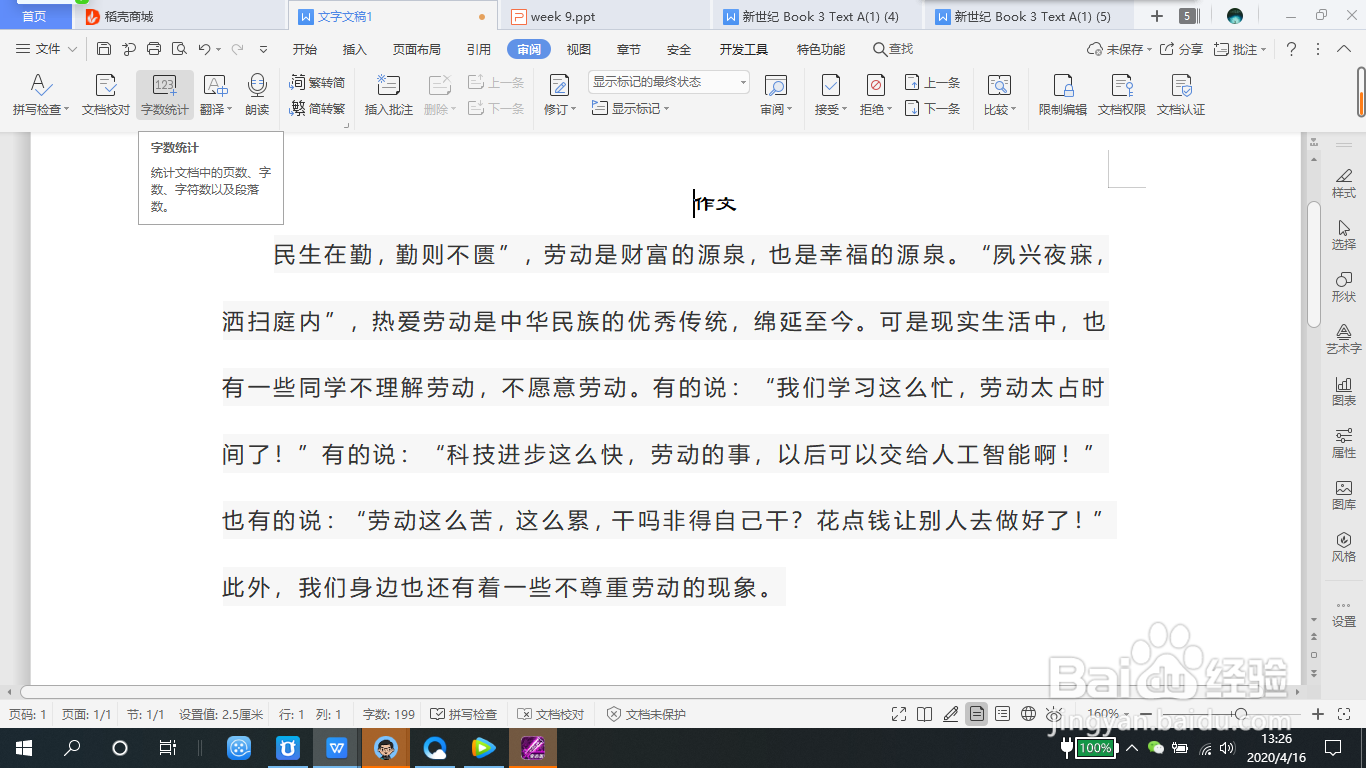The width and height of the screenshot is (1366, 768).
Task: Insert a comment with 插入批注
Action: (x=386, y=95)
